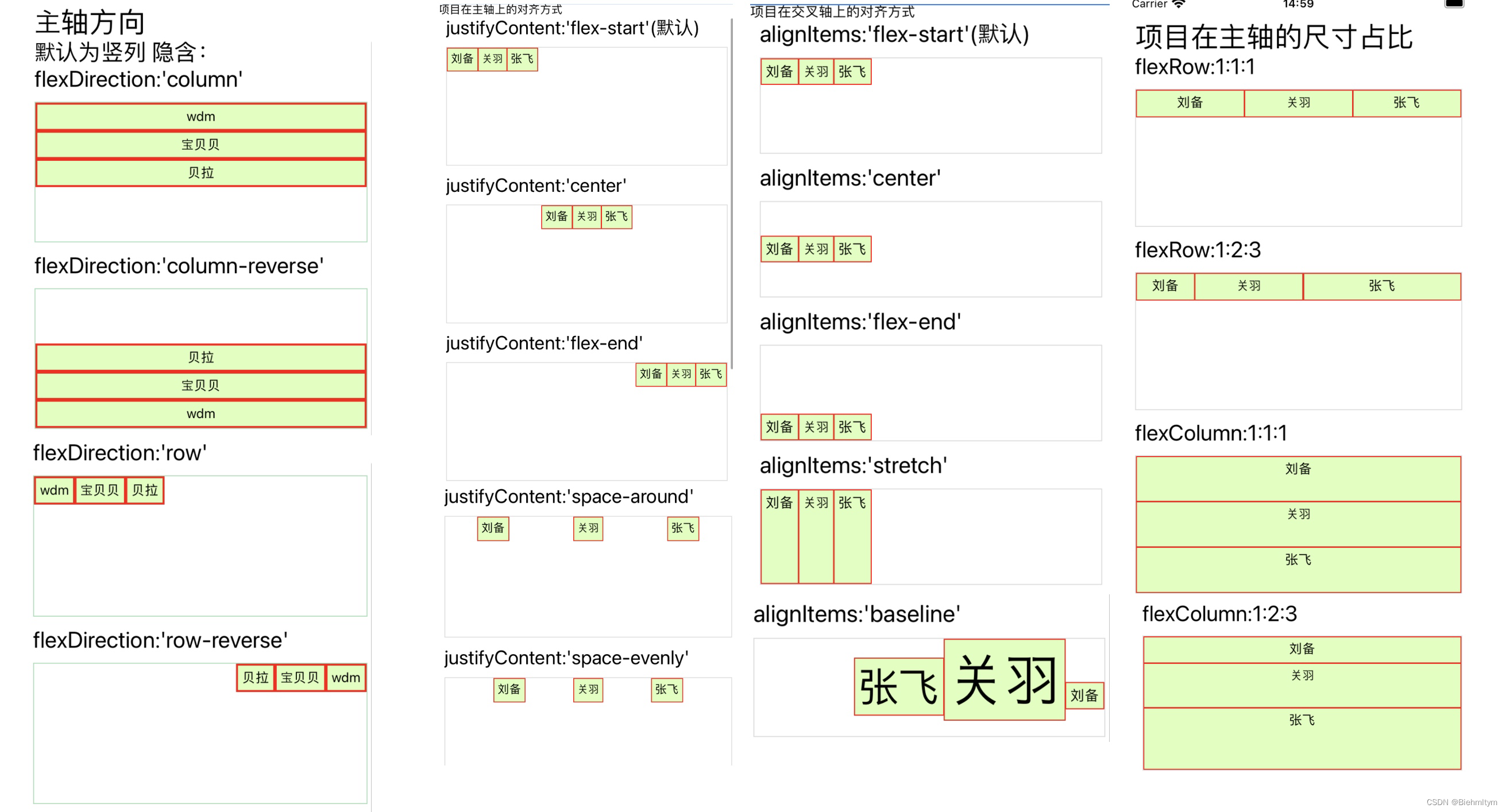The width and height of the screenshot is (1506, 812).
Task: Click the heading 主轴方向
Action: point(90,22)
